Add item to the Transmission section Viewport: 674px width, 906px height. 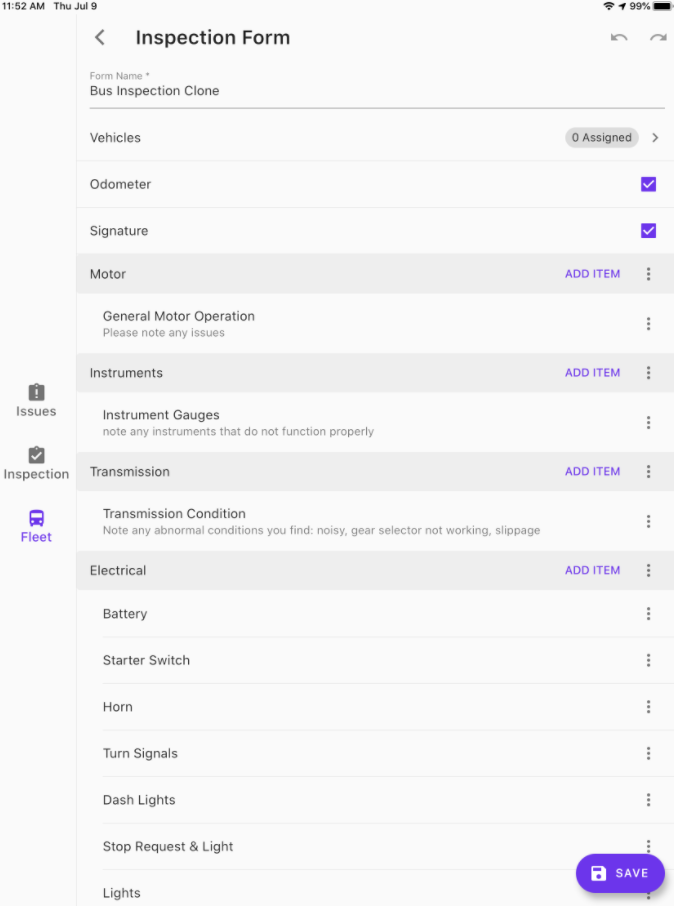[x=592, y=472]
